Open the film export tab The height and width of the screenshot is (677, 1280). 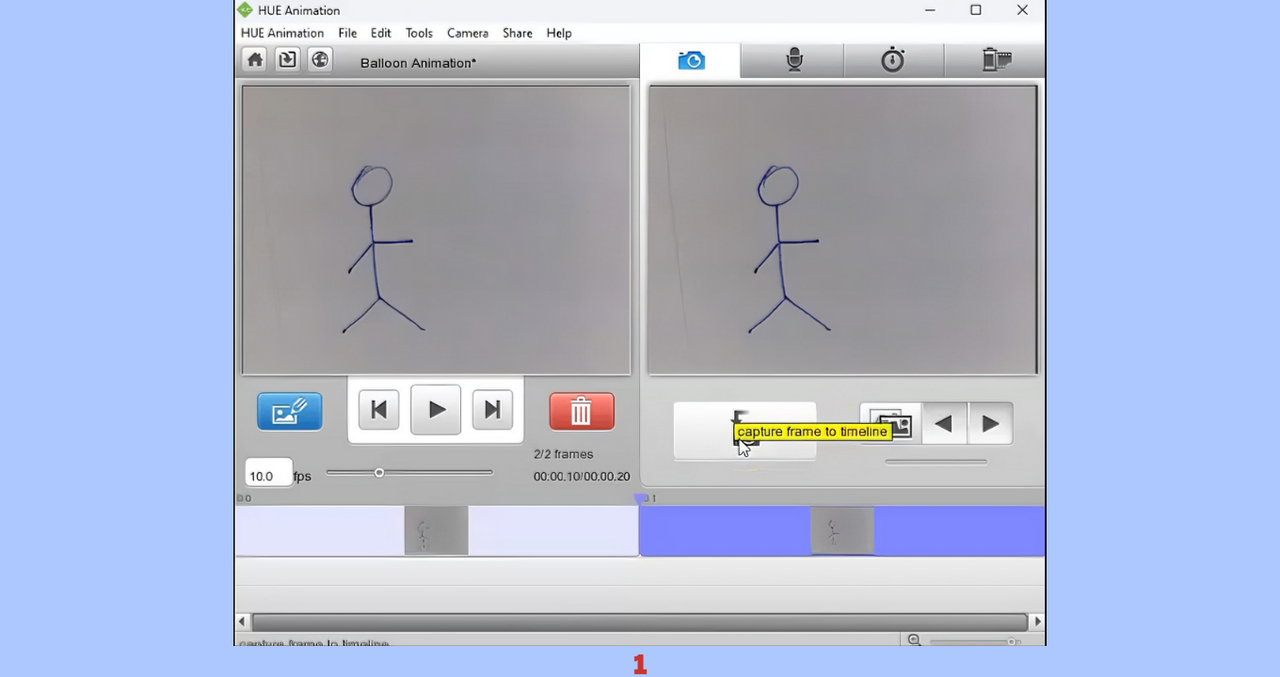(996, 61)
